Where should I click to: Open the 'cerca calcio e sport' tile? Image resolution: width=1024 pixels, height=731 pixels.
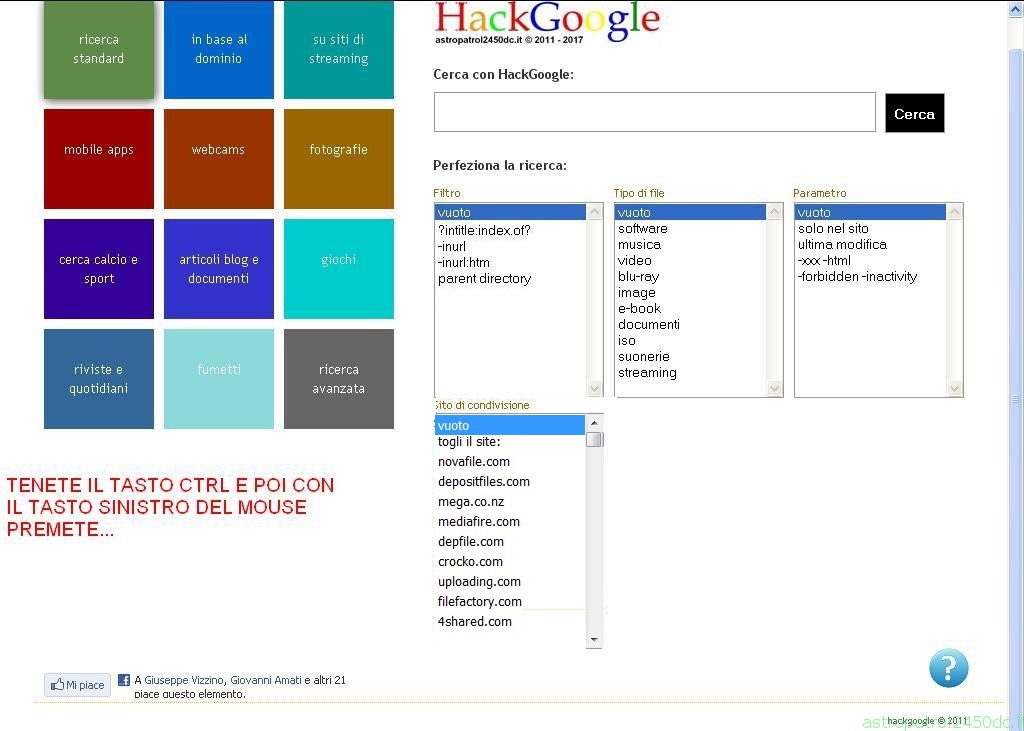click(x=99, y=268)
